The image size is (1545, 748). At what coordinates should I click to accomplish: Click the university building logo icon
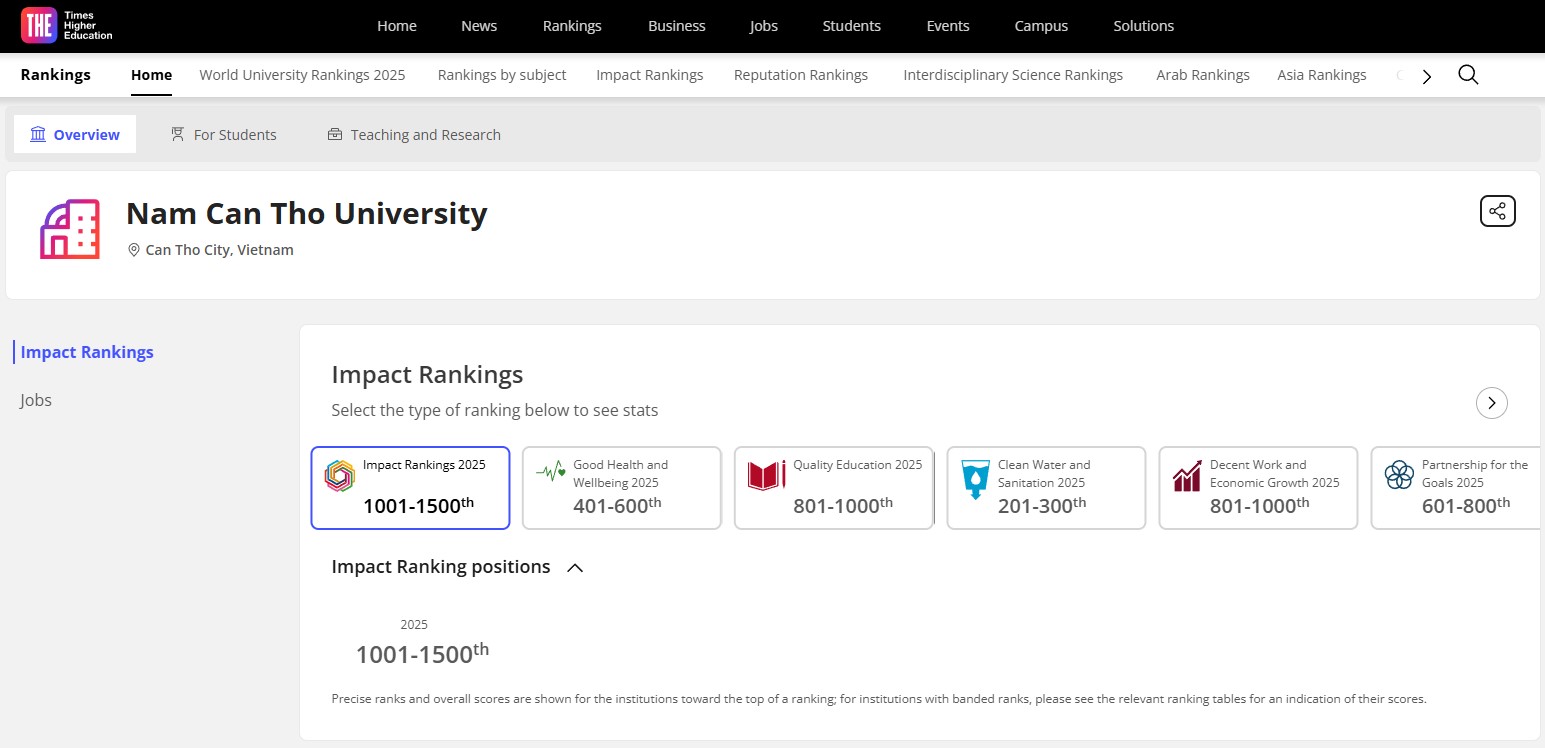pos(70,229)
